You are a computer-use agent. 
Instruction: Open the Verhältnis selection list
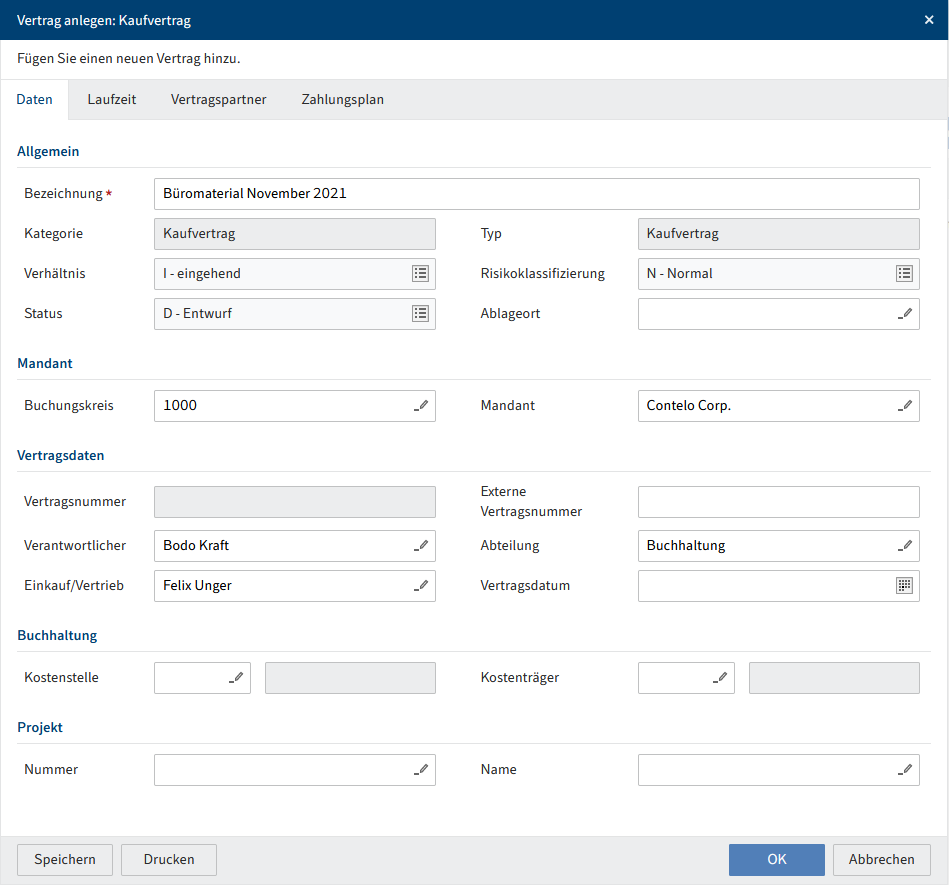(x=420, y=273)
